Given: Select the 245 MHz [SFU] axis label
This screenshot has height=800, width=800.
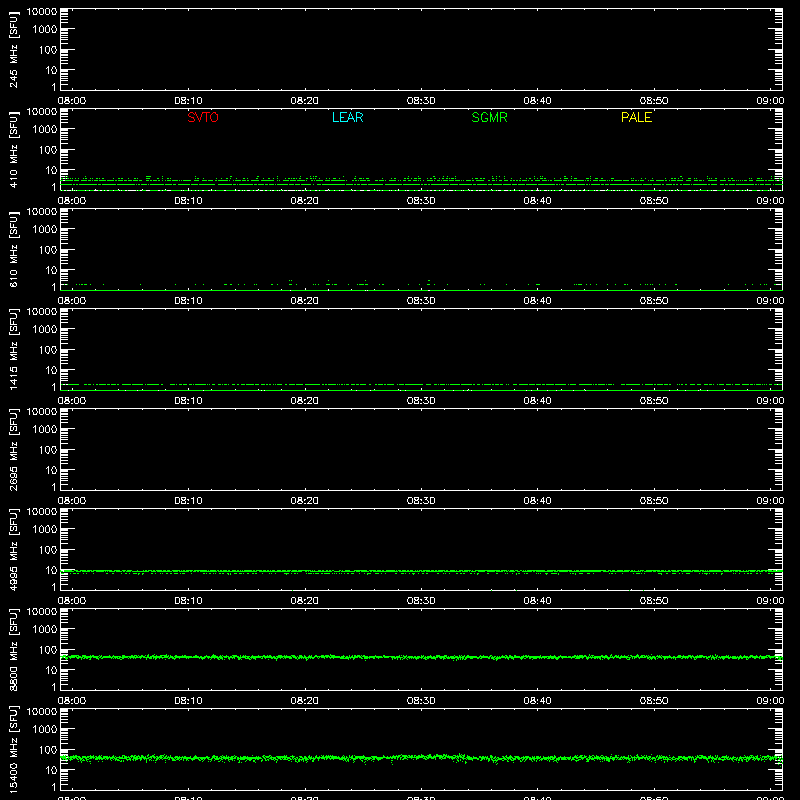Looking at the screenshot, I should tap(13, 49).
